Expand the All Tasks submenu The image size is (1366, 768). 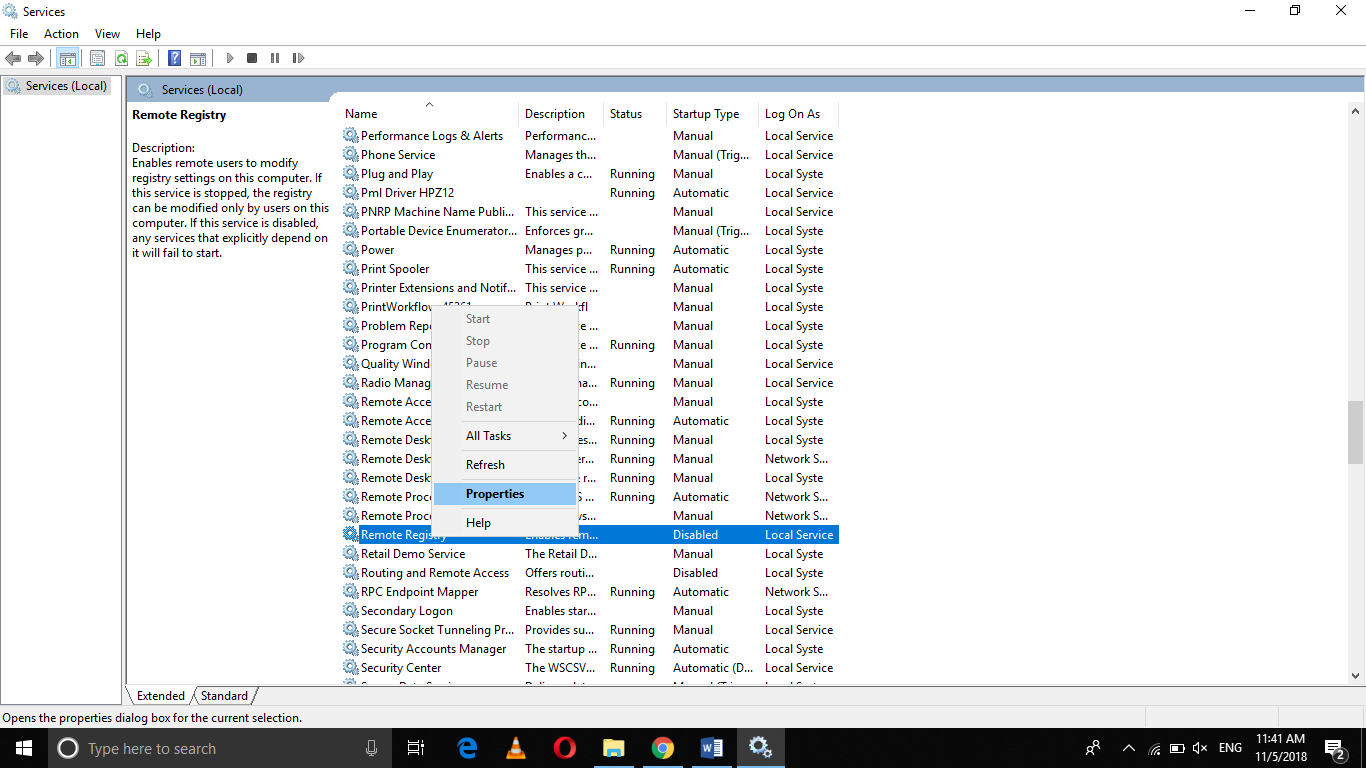coord(488,435)
